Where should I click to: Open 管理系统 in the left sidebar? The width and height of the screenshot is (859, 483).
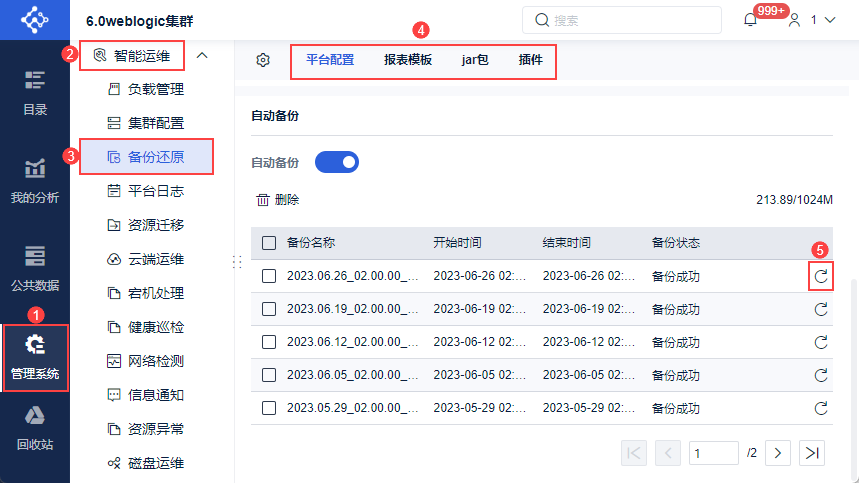click(x=35, y=357)
